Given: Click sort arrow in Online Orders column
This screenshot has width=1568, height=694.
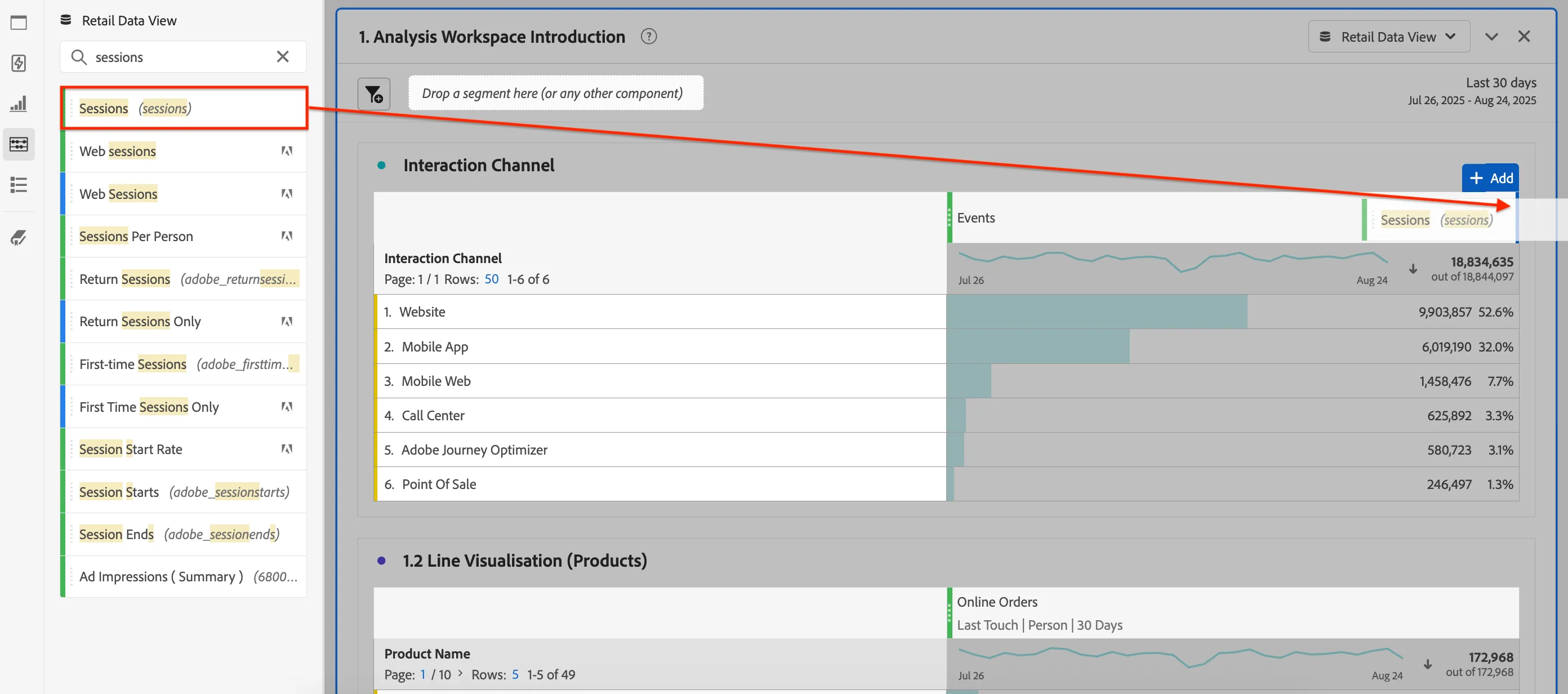Looking at the screenshot, I should click(1427, 664).
